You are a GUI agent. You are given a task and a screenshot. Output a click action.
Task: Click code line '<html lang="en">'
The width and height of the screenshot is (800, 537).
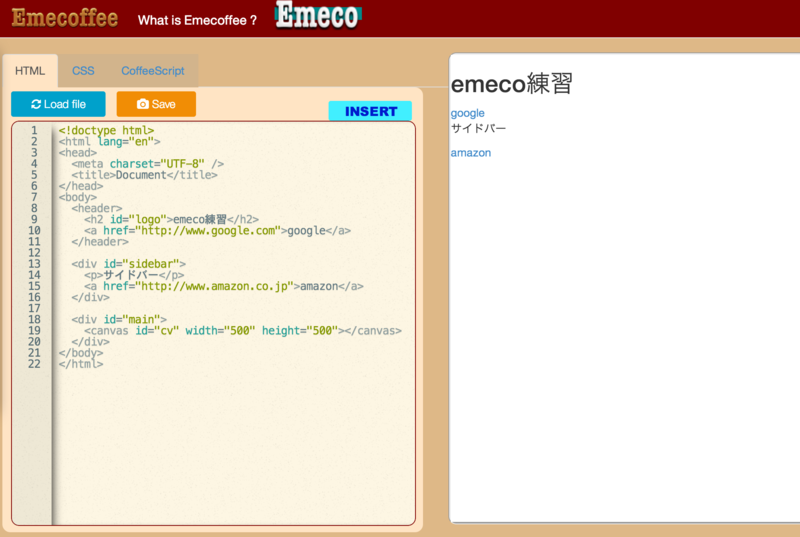(109, 142)
